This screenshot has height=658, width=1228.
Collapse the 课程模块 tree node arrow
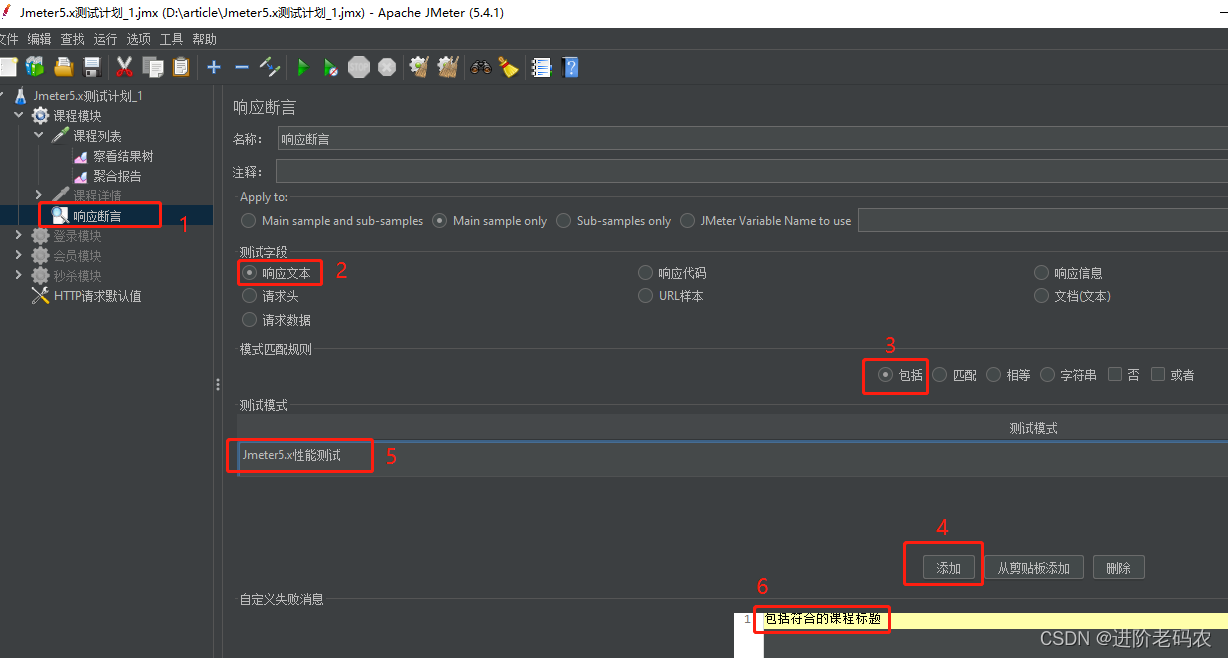19,116
